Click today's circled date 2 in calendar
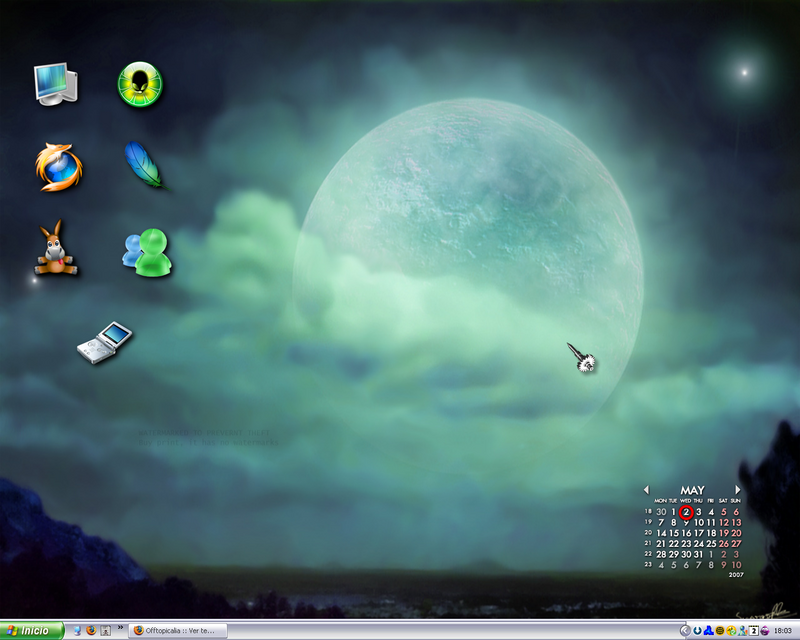Image resolution: width=800 pixels, height=640 pixels. coord(686,512)
